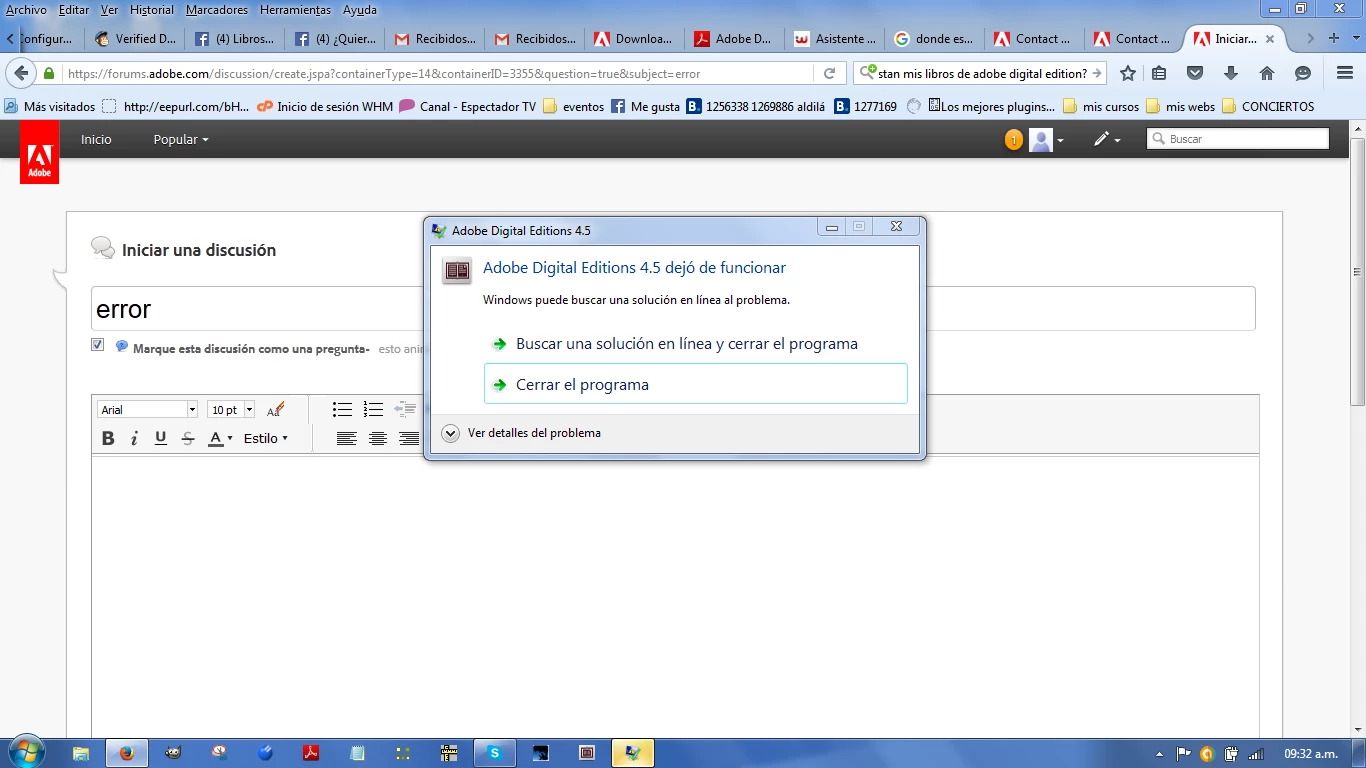The height and width of the screenshot is (768, 1366).
Task: Insert a numbered list
Action: [373, 409]
